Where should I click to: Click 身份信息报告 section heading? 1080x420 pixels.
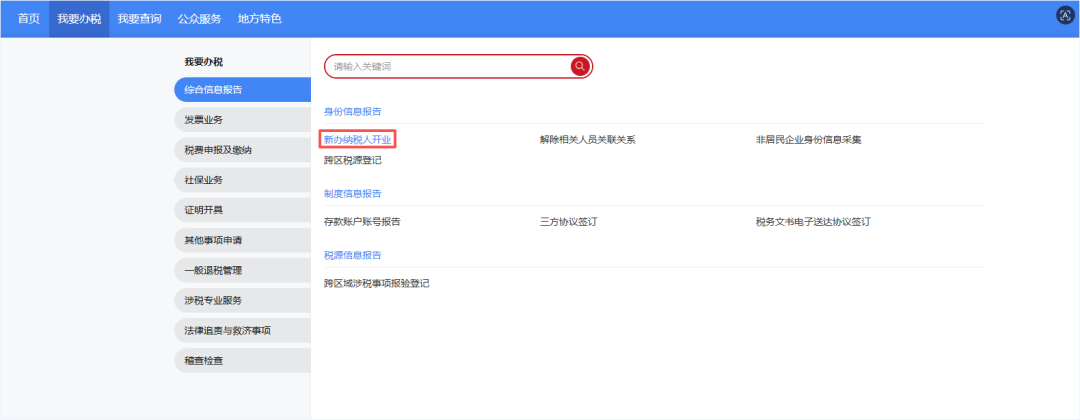(353, 111)
